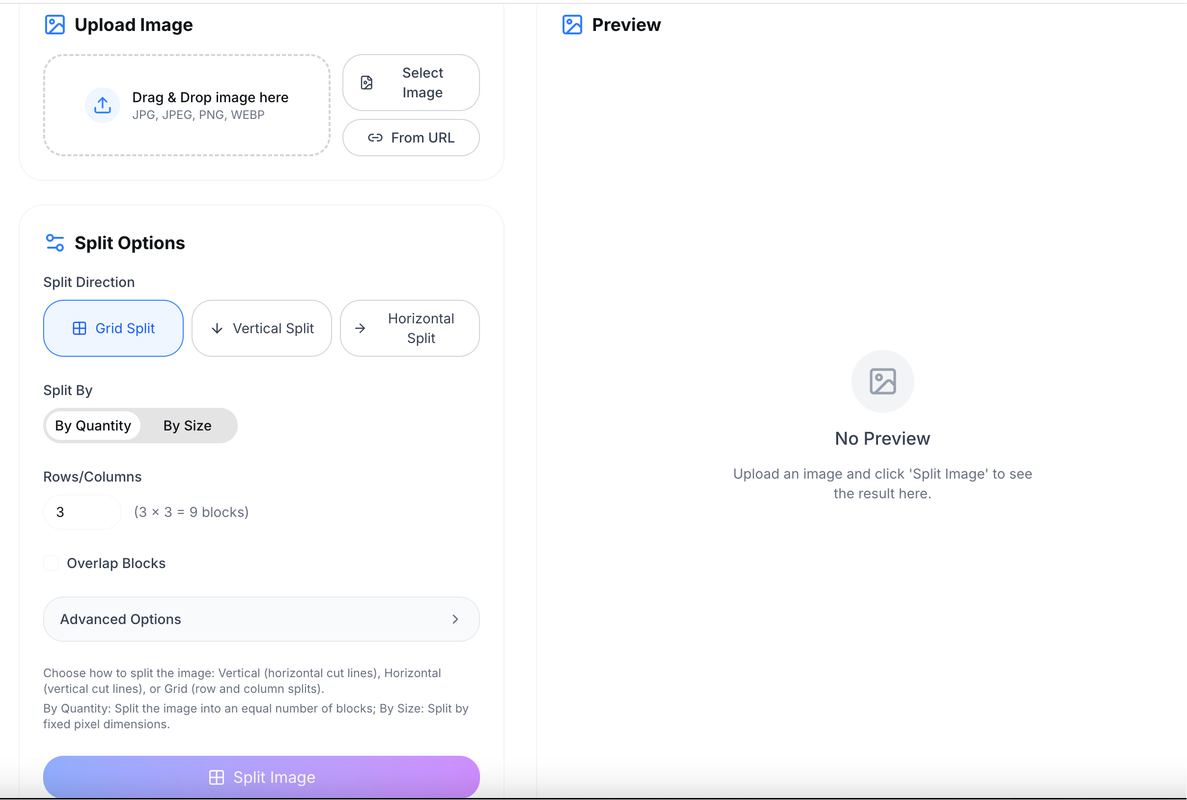Choose Grid Split direction
The image size is (1187, 800).
click(114, 328)
